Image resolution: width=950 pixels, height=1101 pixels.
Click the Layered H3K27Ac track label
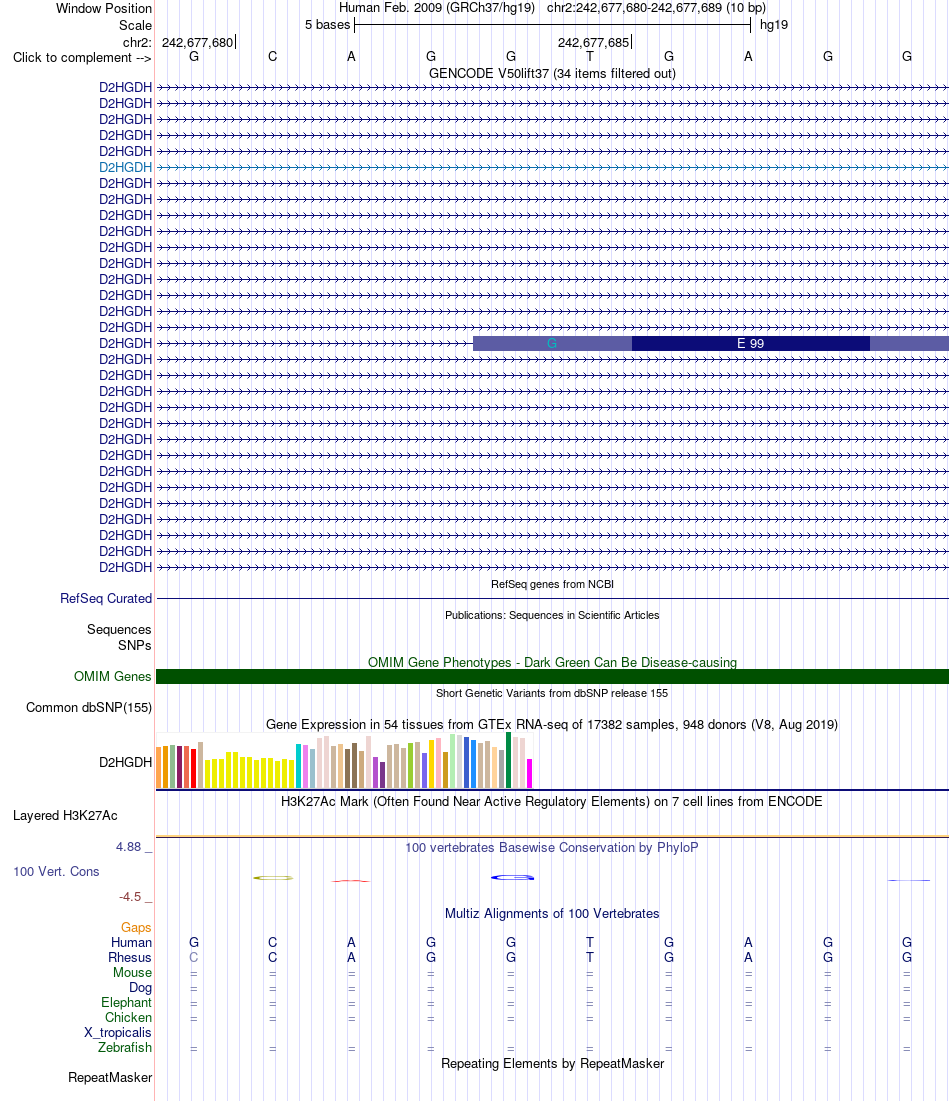[65, 815]
